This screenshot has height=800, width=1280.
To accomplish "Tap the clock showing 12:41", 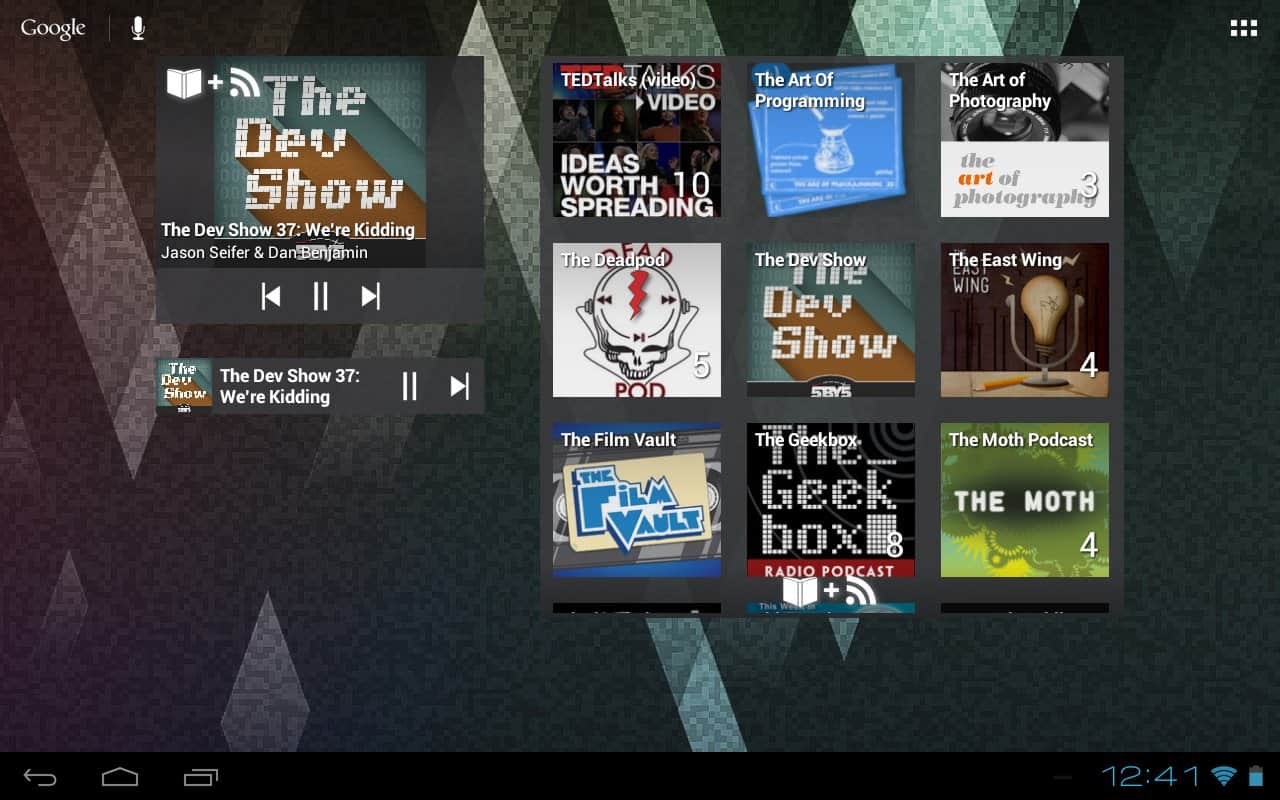I will pyautogui.click(x=1150, y=776).
